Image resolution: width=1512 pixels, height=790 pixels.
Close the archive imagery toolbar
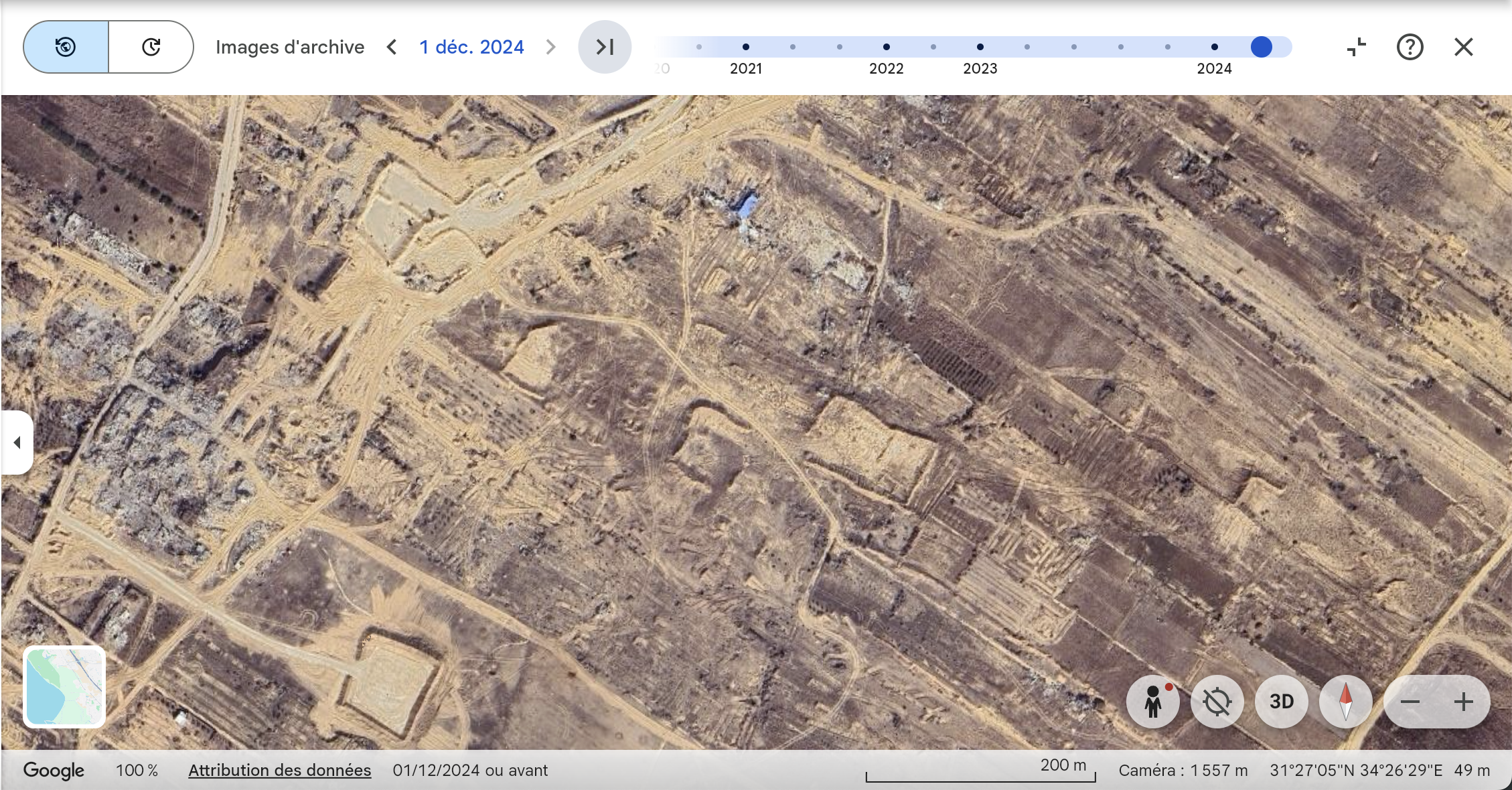[x=1464, y=47]
